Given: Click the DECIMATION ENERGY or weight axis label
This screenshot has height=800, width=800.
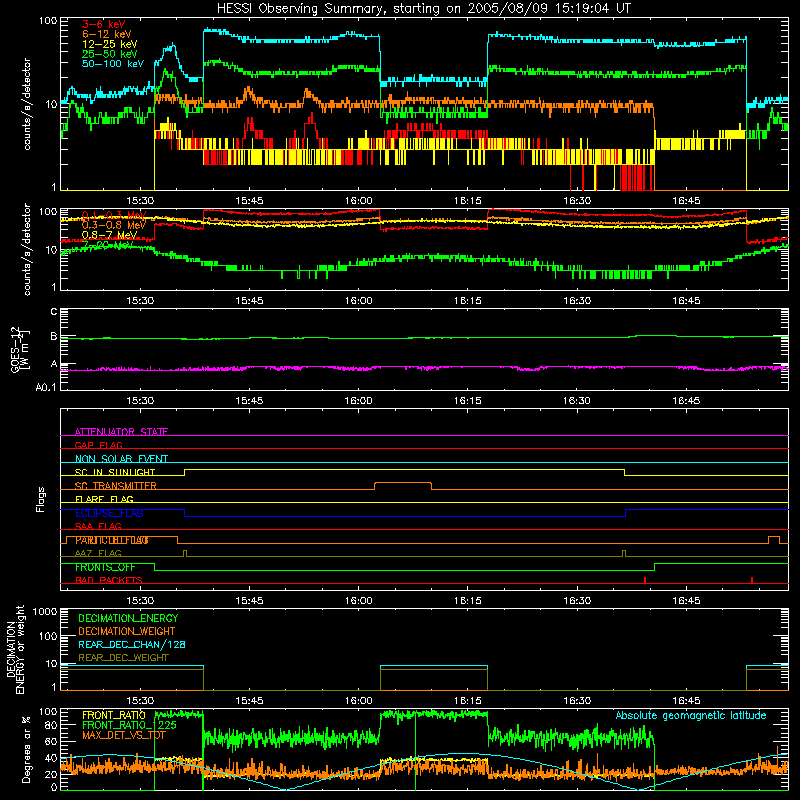Looking at the screenshot, I should coord(15,649).
